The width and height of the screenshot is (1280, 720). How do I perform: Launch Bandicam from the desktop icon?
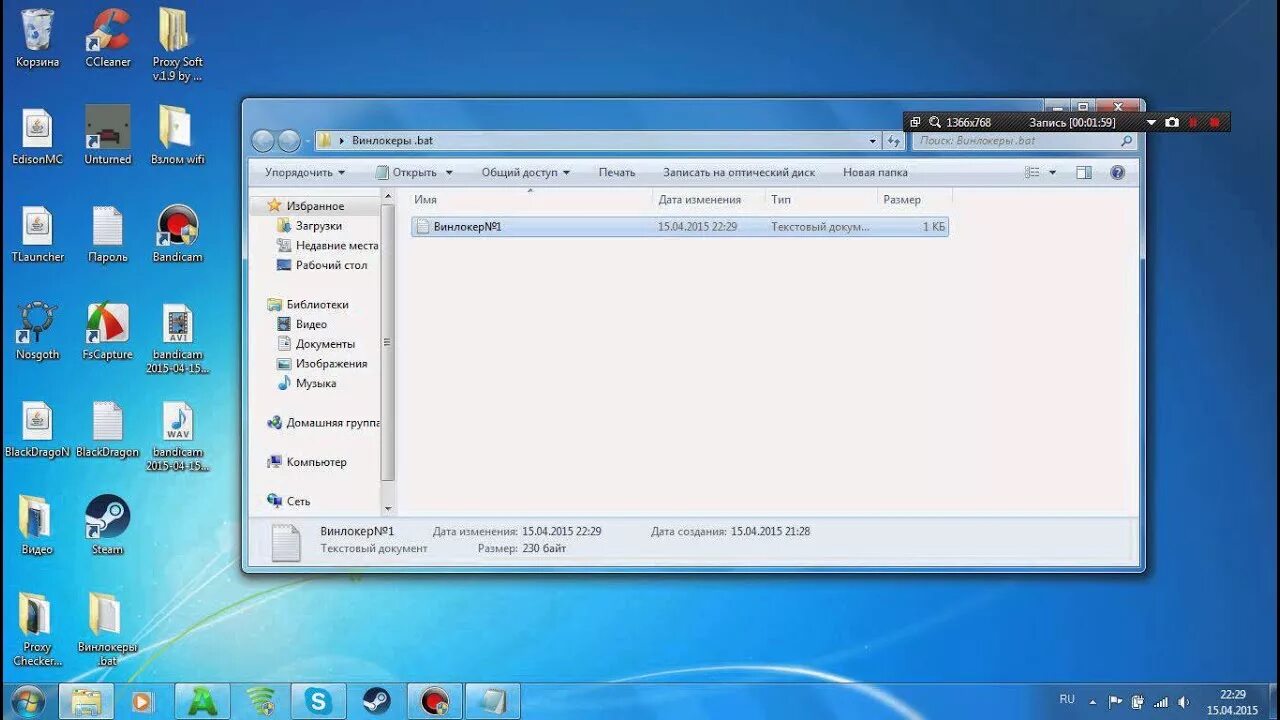click(x=177, y=234)
